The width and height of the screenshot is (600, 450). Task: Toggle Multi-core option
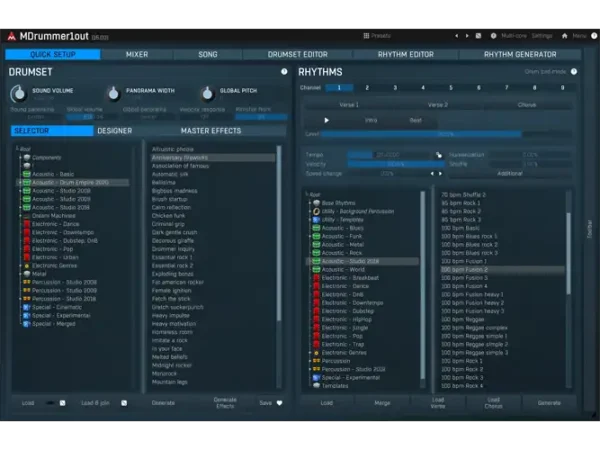tap(514, 36)
